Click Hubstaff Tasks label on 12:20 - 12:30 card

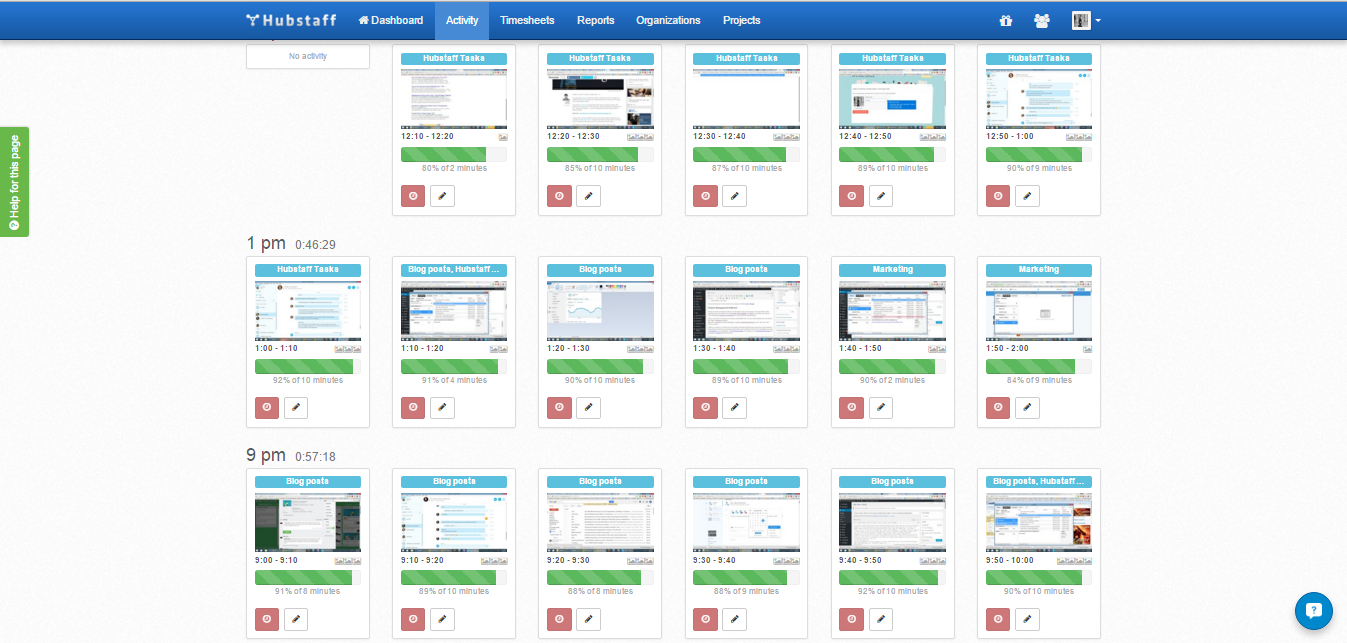point(600,59)
